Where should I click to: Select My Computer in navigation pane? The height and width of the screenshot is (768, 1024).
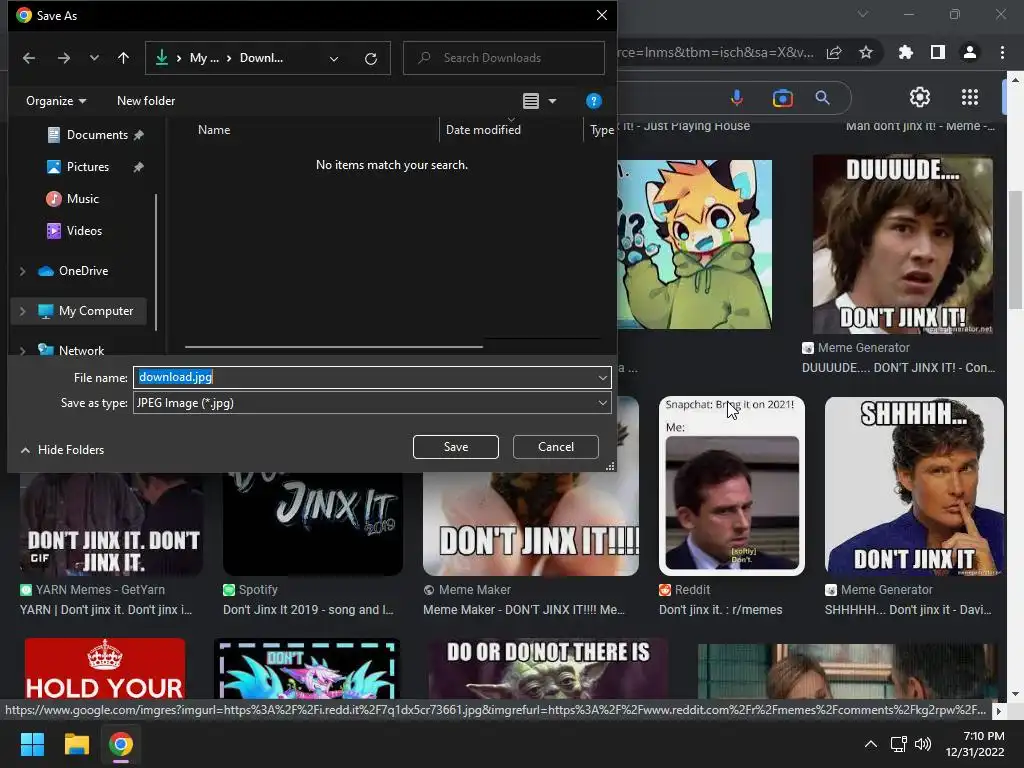95,312
